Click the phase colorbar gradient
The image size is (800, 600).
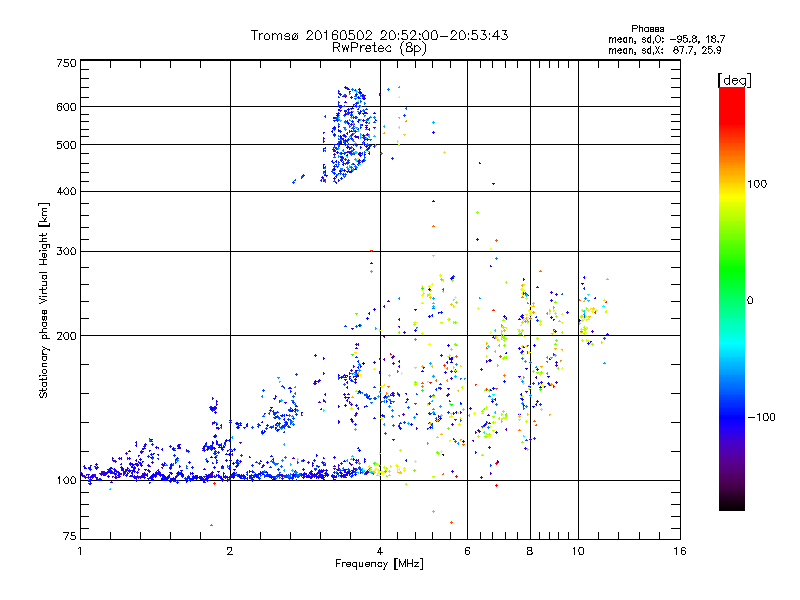(x=732, y=298)
